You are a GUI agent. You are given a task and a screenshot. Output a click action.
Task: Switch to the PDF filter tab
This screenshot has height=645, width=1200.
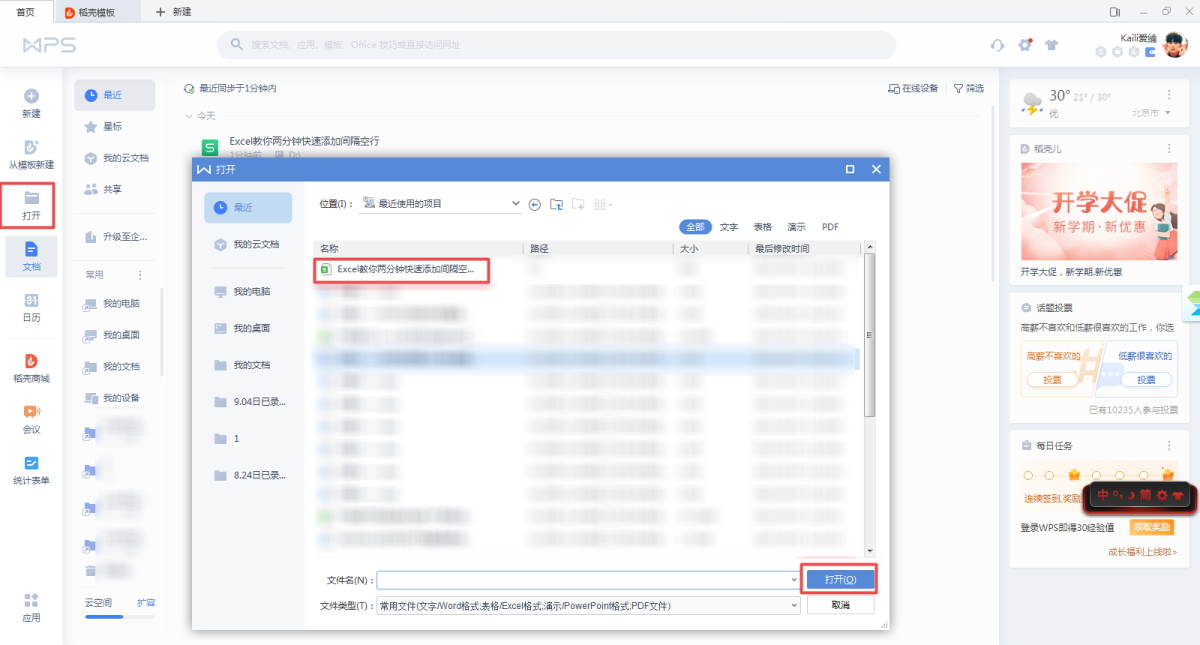click(830, 227)
